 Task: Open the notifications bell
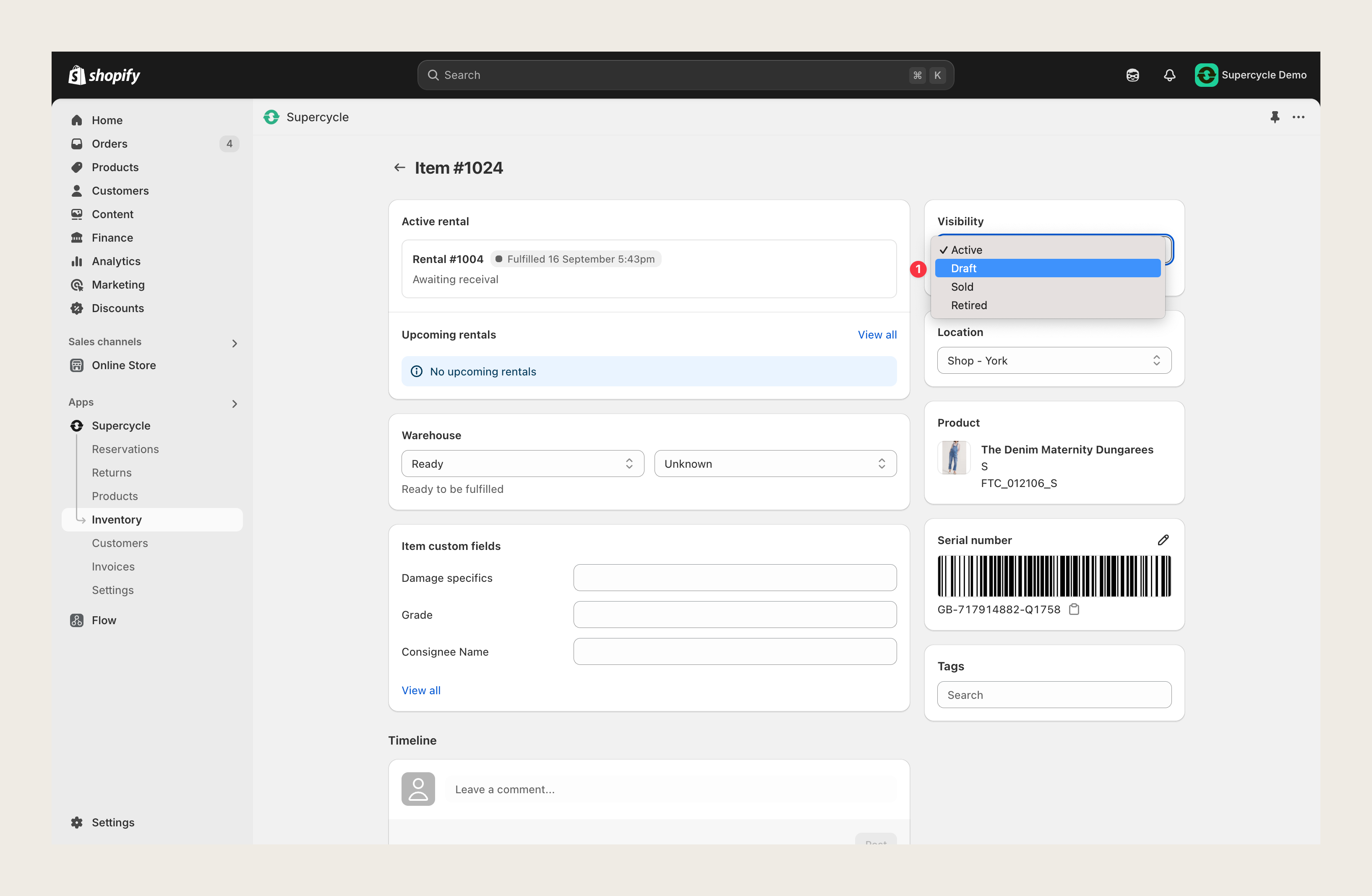tap(1169, 75)
